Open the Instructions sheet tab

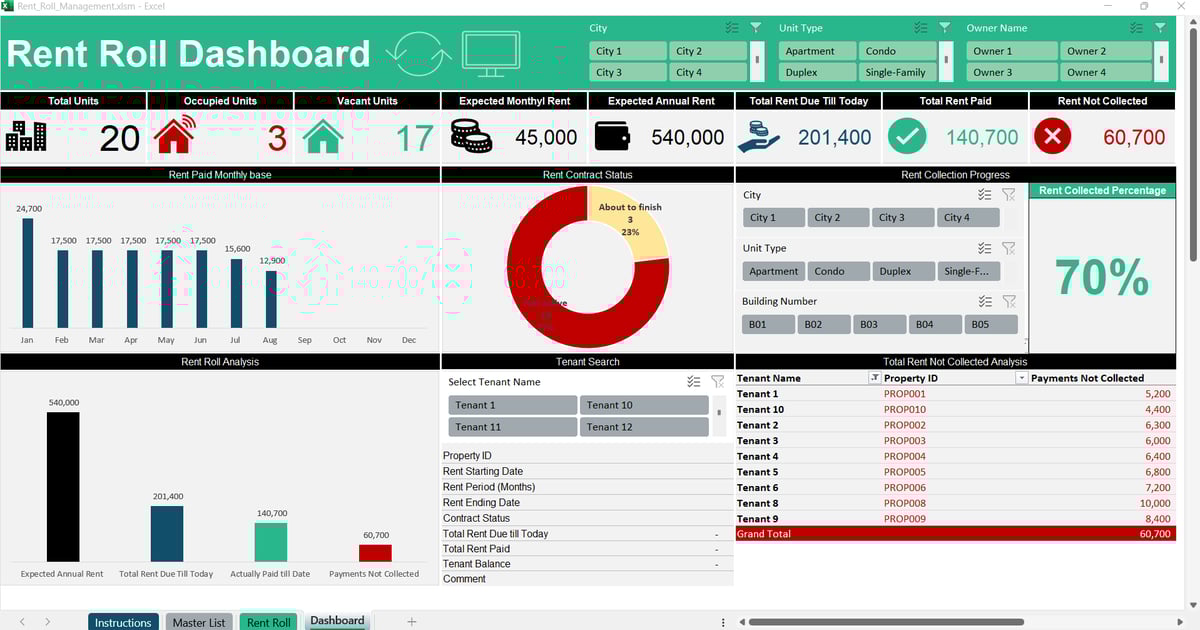point(122,621)
